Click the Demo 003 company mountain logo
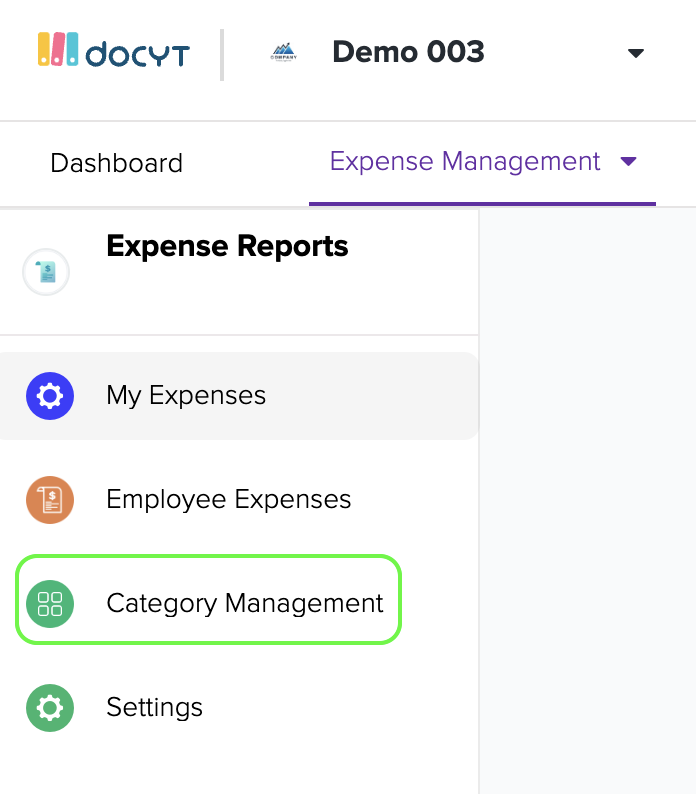 click(x=284, y=53)
